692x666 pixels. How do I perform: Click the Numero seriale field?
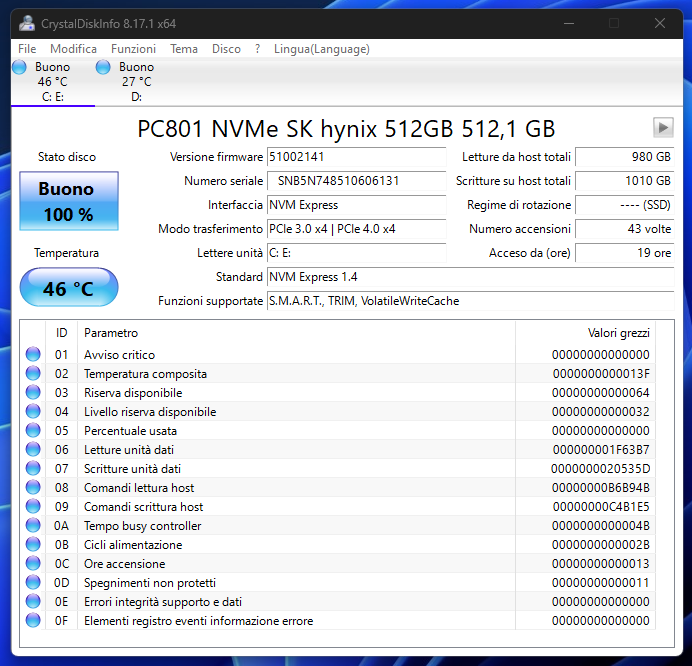click(x=357, y=181)
